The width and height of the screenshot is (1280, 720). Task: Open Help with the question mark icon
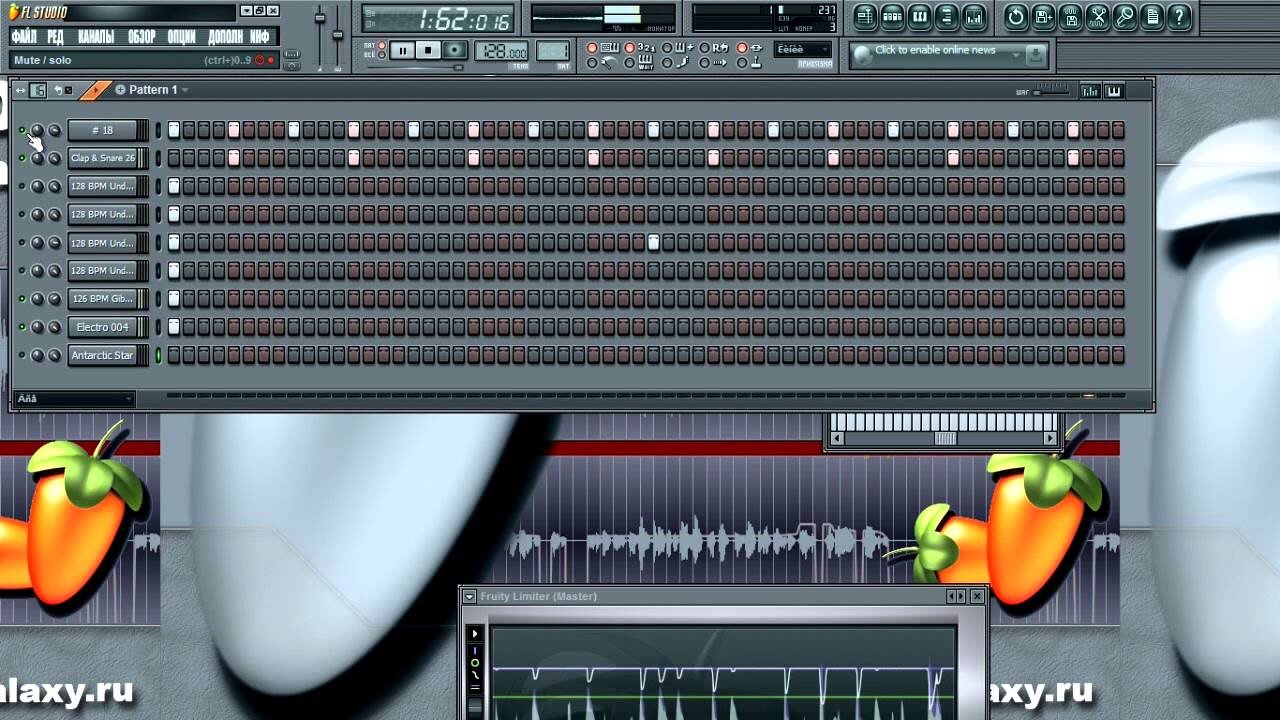coord(1179,16)
